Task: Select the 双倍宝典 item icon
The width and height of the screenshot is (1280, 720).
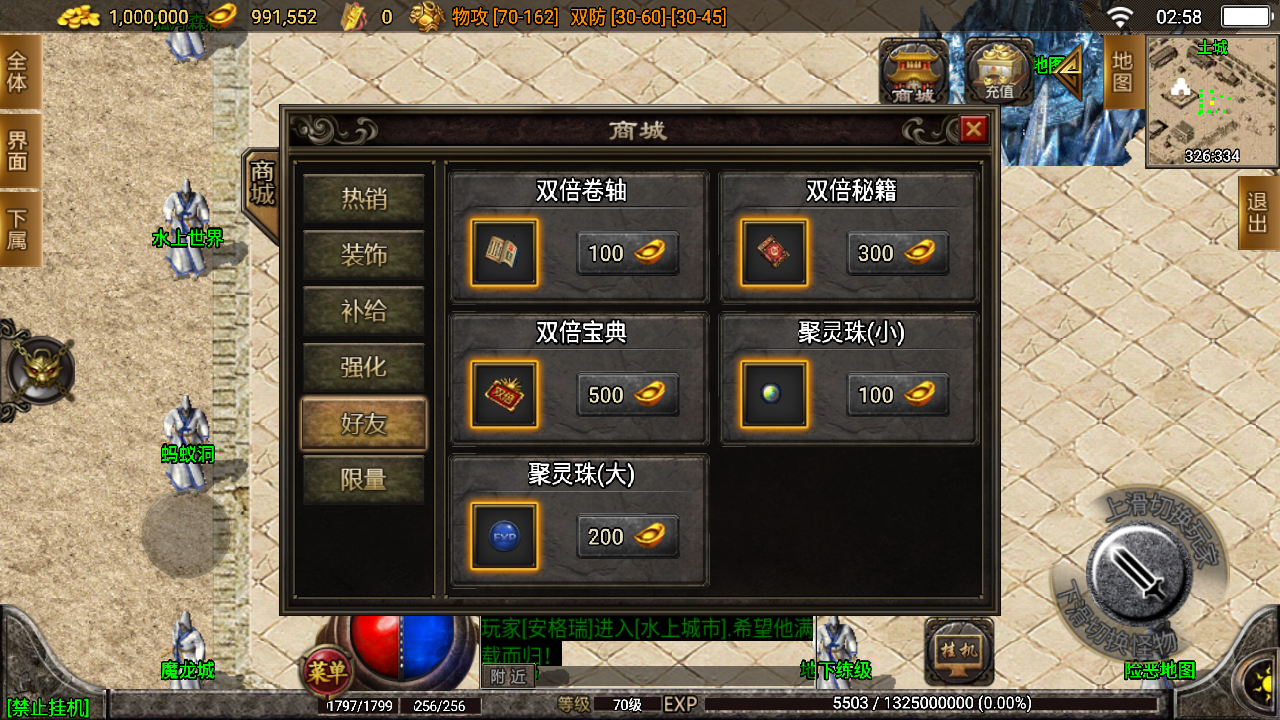Action: pyautogui.click(x=504, y=395)
